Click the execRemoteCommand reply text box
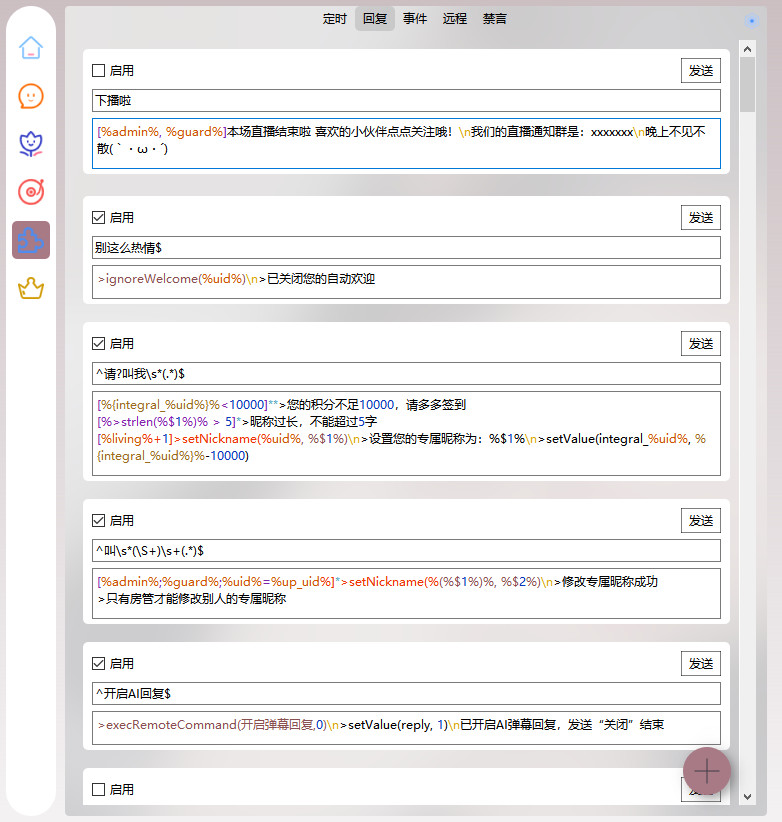The width and height of the screenshot is (782, 822). (x=406, y=728)
